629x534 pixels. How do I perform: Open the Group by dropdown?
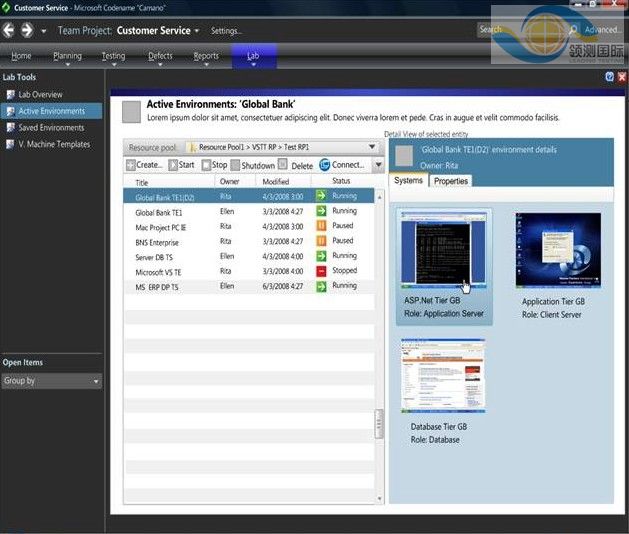96,381
